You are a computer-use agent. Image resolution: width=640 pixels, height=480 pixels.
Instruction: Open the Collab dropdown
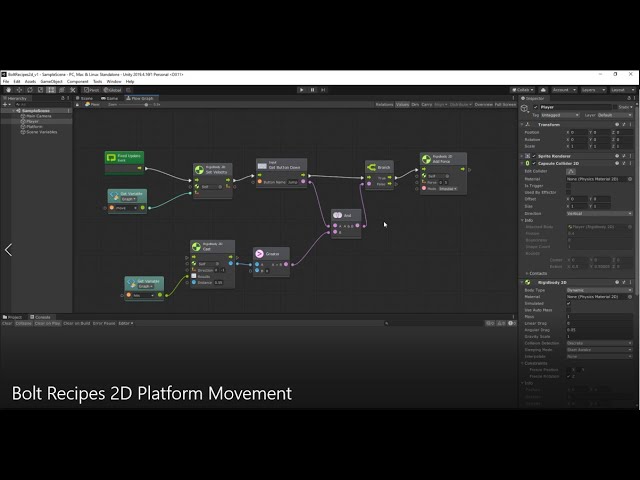pyautogui.click(x=522, y=90)
